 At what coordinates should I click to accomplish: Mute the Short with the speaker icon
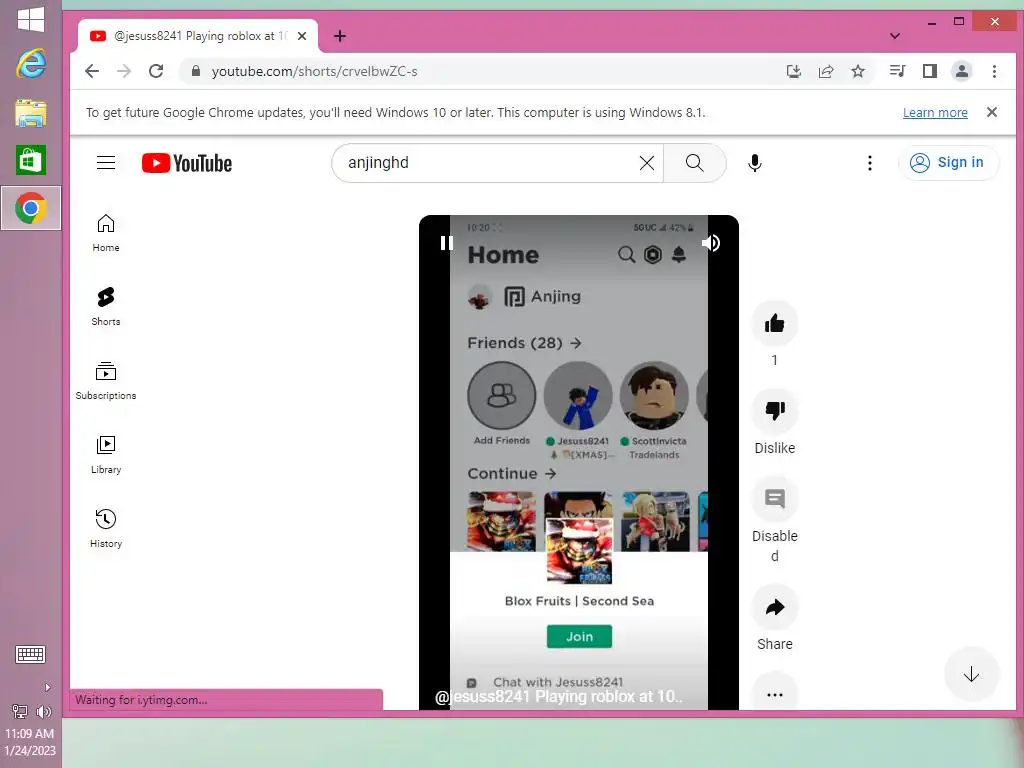point(711,243)
